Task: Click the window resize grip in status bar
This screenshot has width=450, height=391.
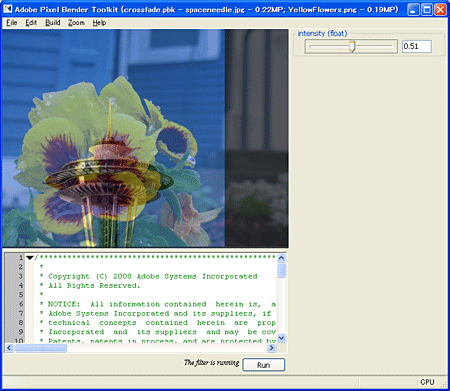Action: (443, 384)
